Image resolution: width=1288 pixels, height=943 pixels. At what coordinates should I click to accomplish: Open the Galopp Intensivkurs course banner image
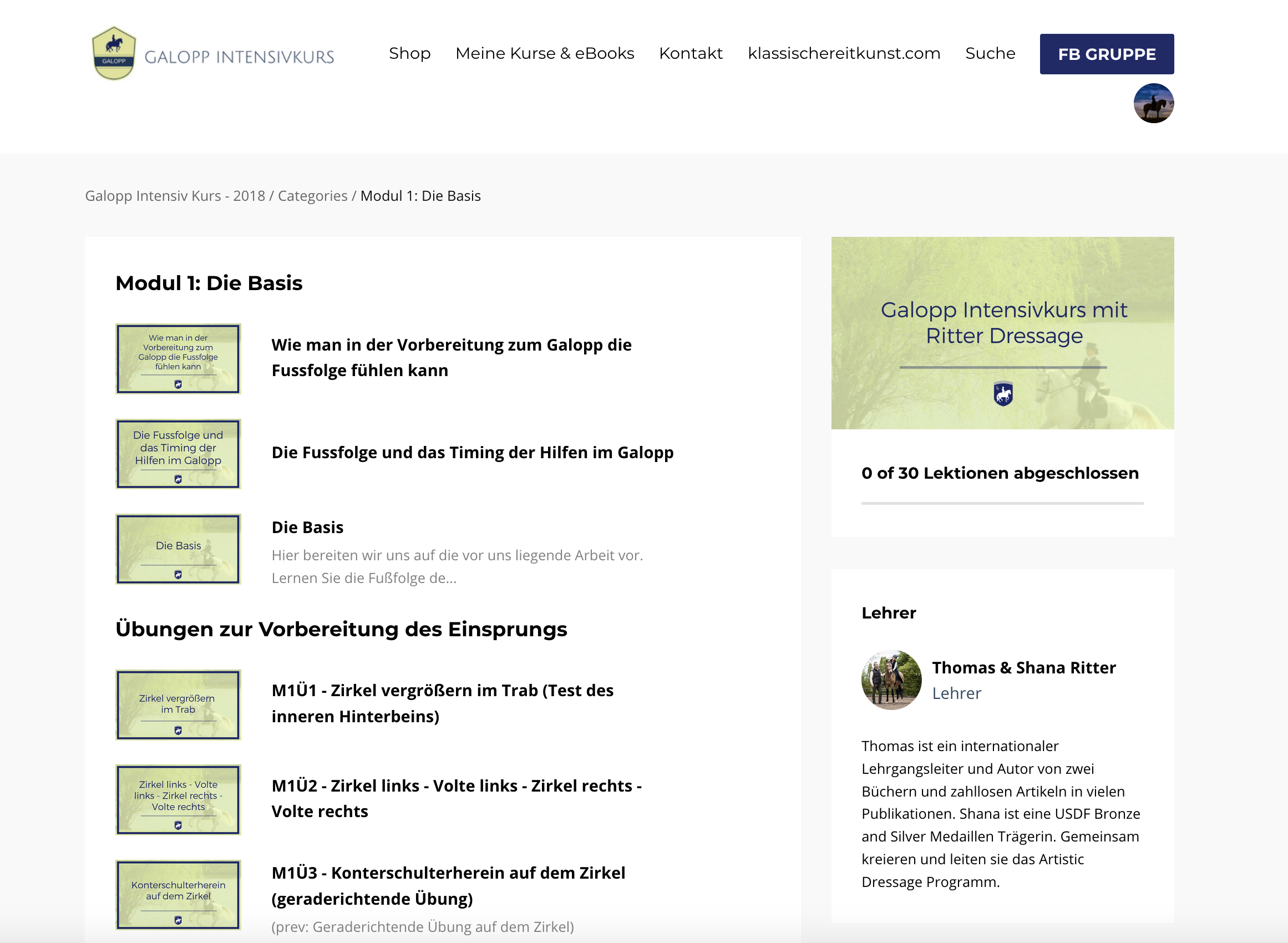[x=1002, y=333]
